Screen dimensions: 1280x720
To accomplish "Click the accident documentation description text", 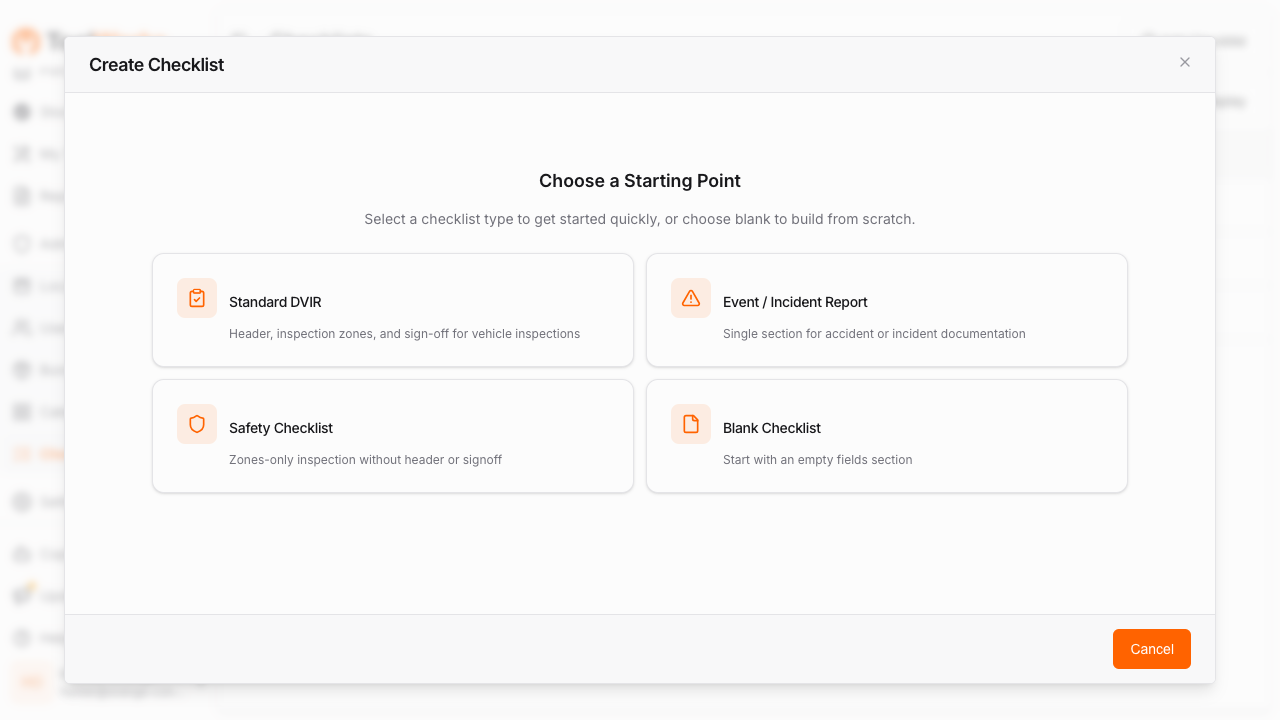I will 874,333.
